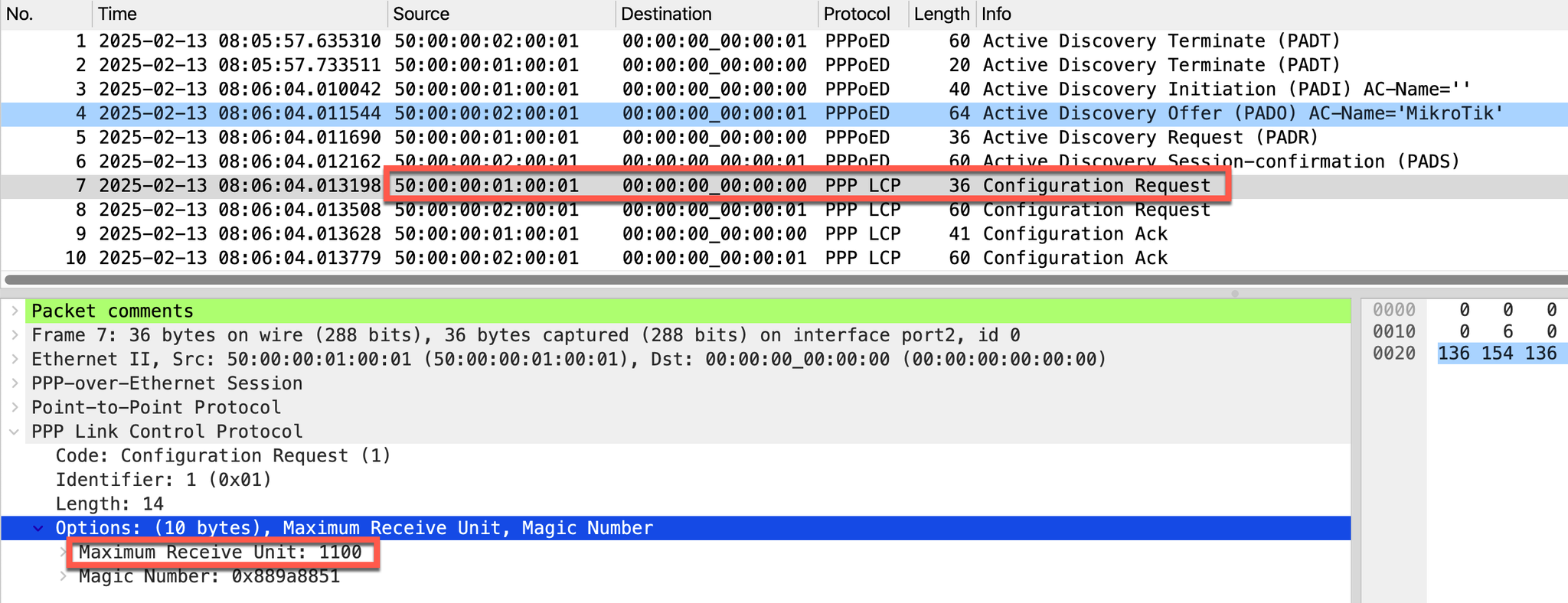Image resolution: width=1568 pixels, height=603 pixels.
Task: Expand the Packet comments section
Action: [15, 311]
